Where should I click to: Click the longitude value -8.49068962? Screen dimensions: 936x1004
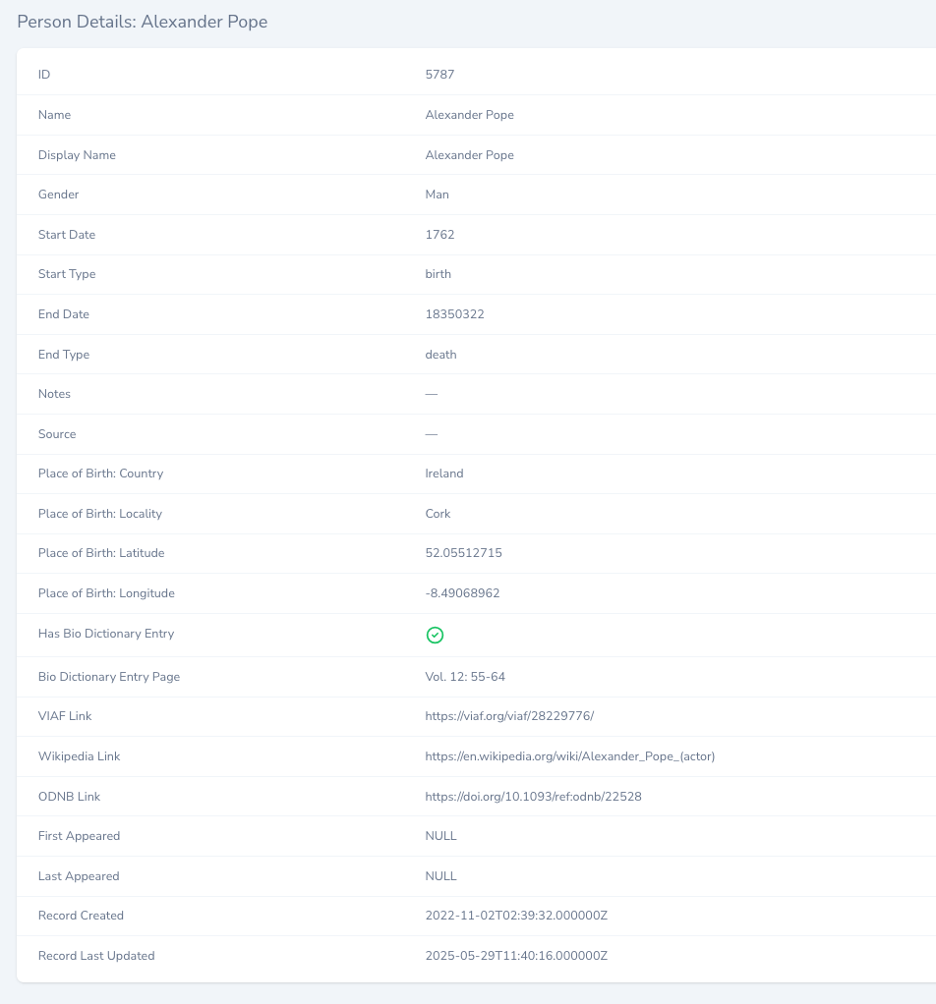coord(462,593)
